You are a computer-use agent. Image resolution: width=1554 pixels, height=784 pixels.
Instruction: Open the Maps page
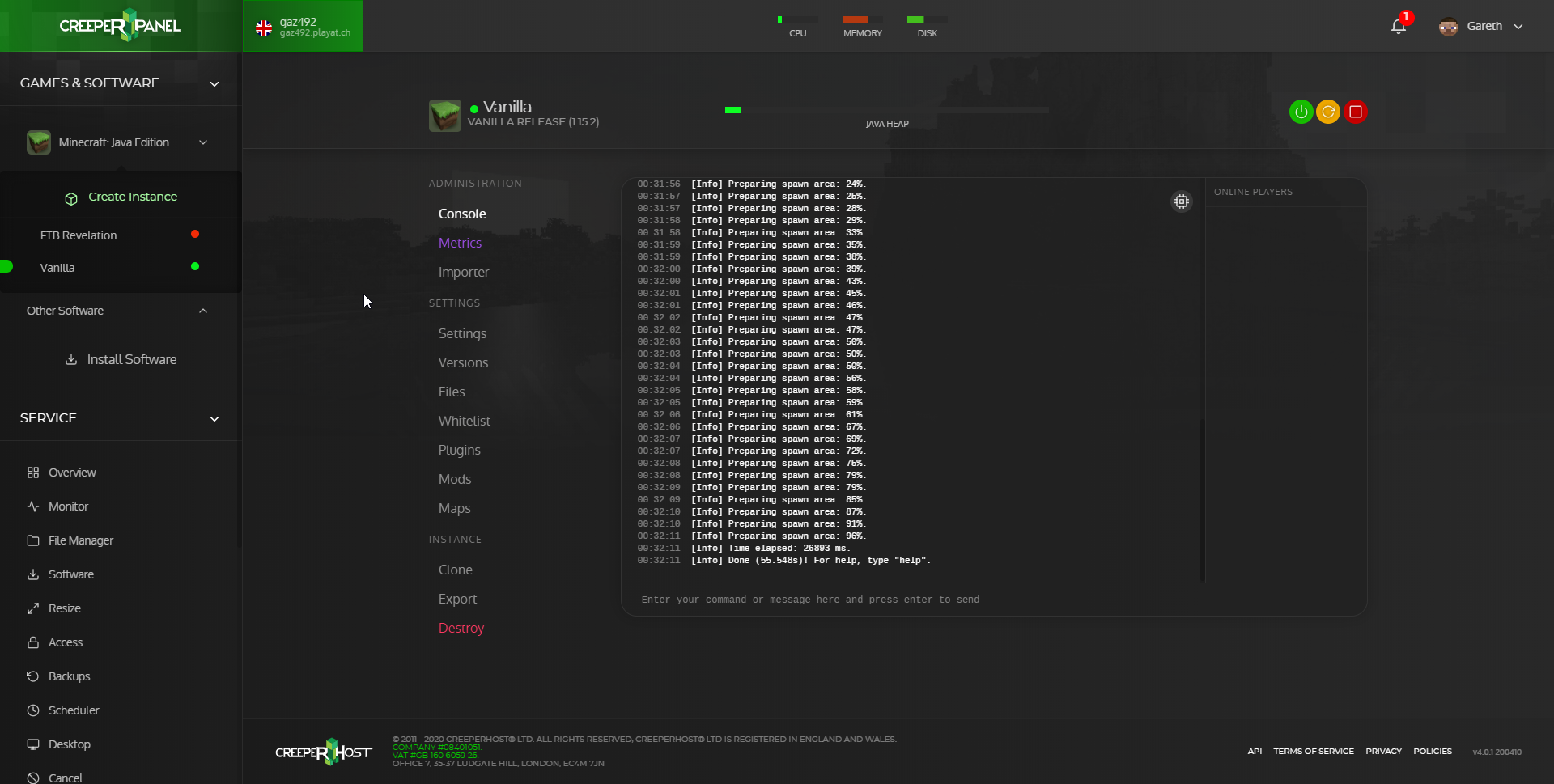454,508
